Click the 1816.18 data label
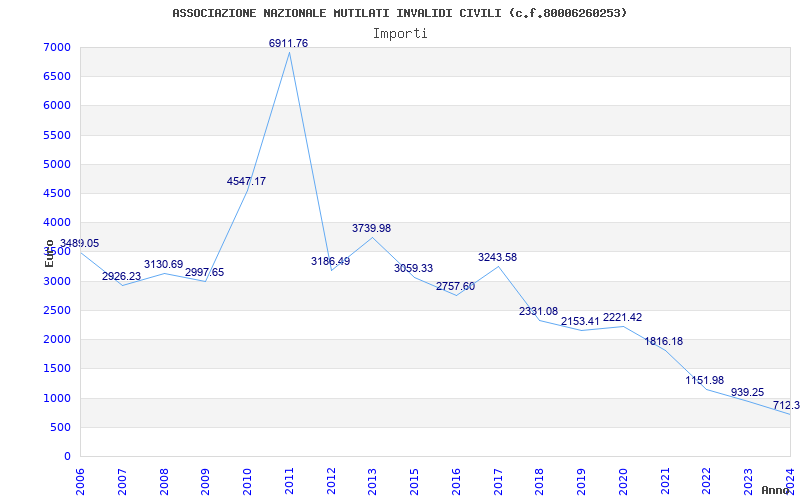This screenshot has width=800, height=500. coord(664,341)
